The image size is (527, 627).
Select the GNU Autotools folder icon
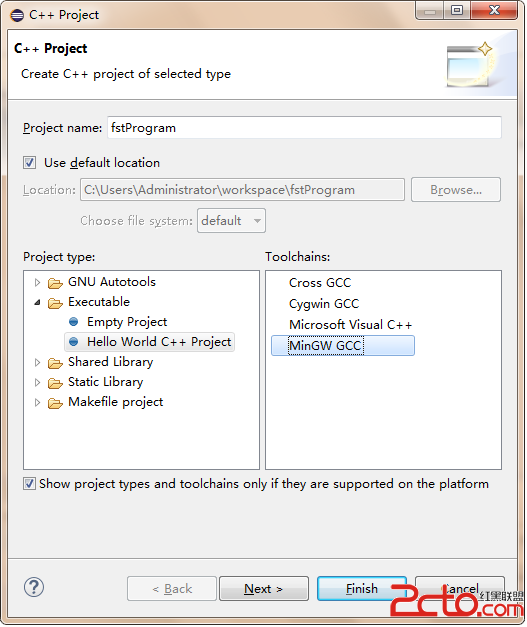coord(55,283)
